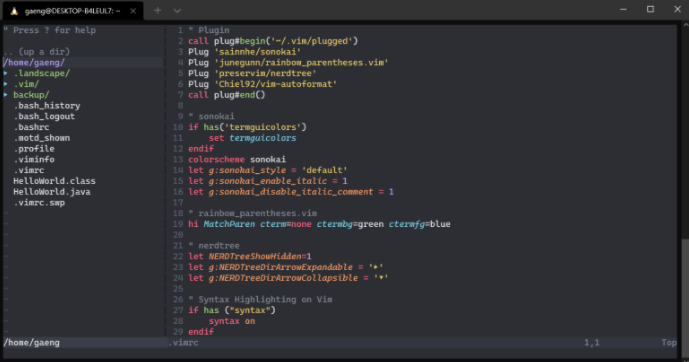689x362 pixels.
Task: Open the new tab profile dropdown
Action: click(177, 11)
